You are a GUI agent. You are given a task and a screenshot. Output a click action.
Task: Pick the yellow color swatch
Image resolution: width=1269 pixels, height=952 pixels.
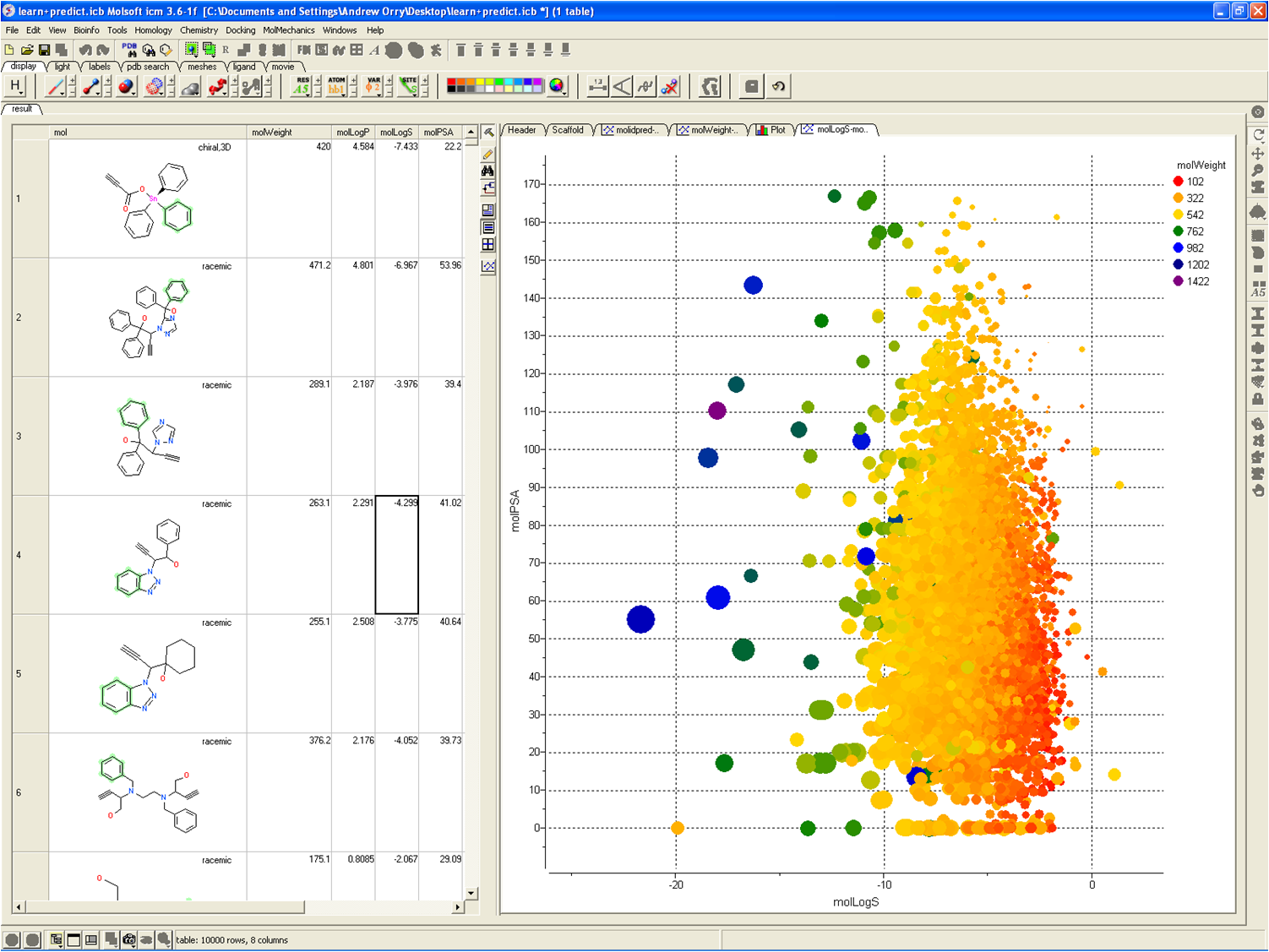(x=481, y=83)
